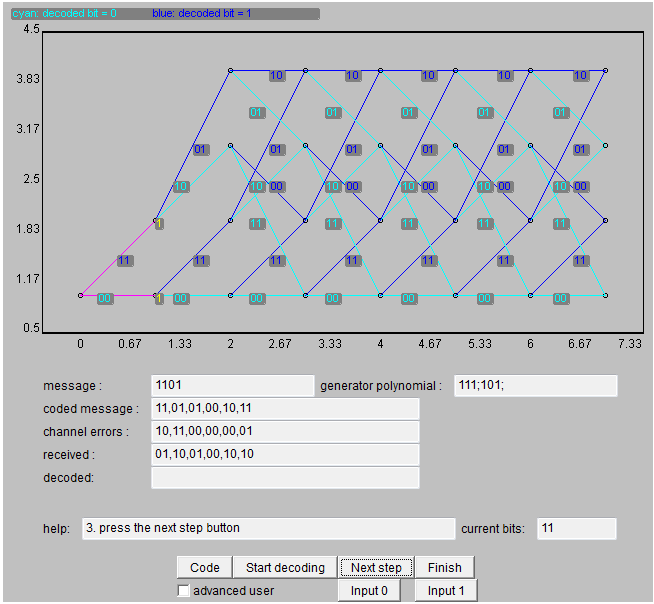
Task: Click y-axis tick label 4.5
Action: tap(31, 29)
